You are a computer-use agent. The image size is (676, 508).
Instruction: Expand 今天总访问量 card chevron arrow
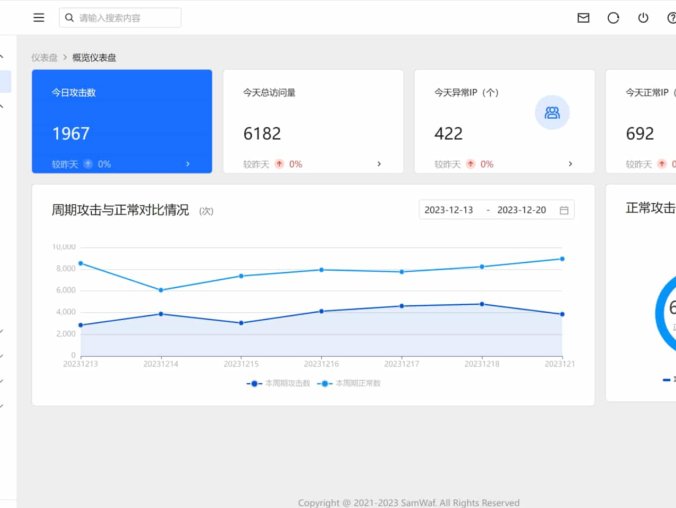point(379,164)
